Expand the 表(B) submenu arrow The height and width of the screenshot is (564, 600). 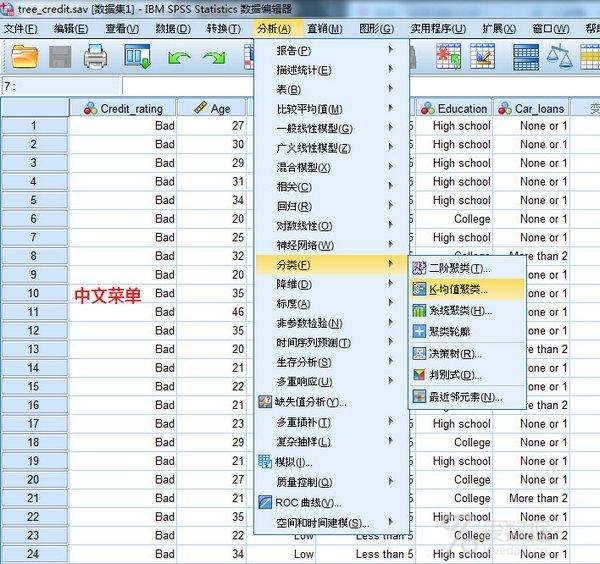click(391, 88)
